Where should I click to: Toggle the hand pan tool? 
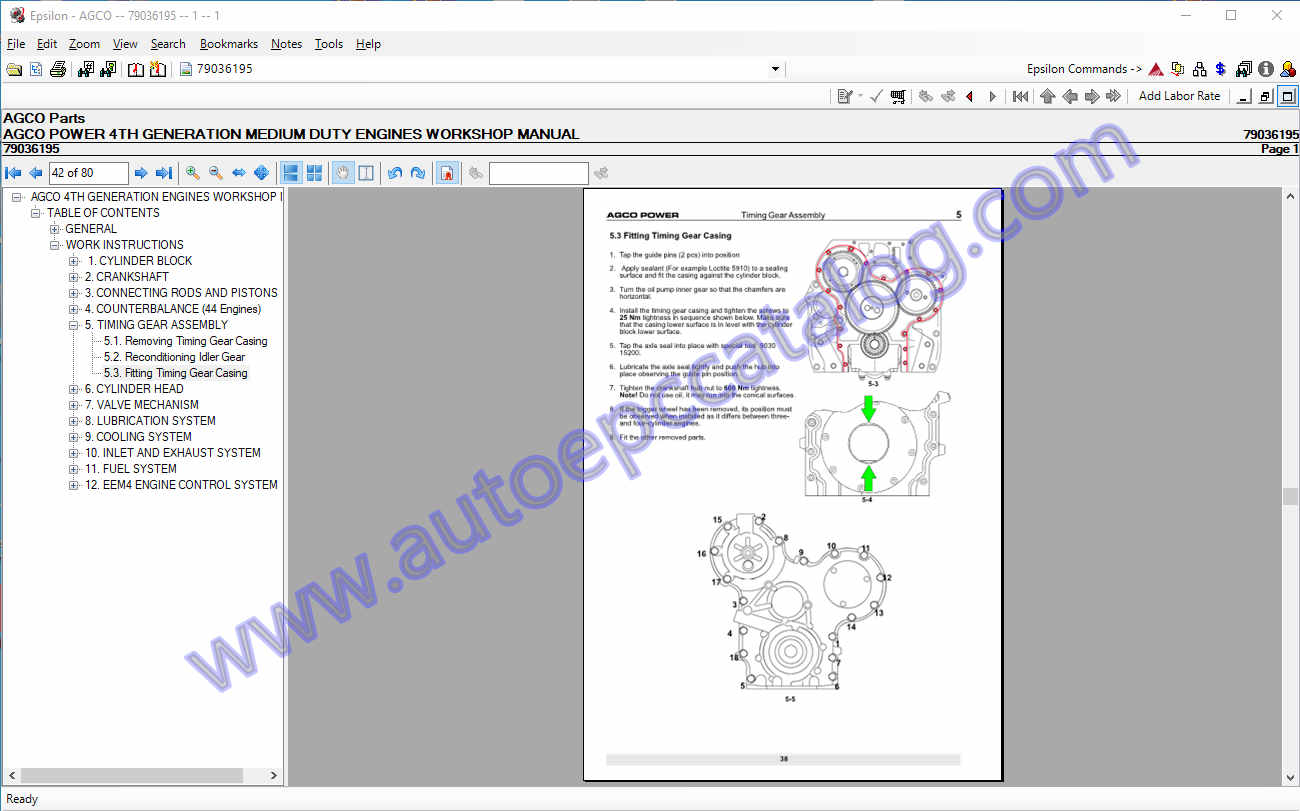point(342,173)
